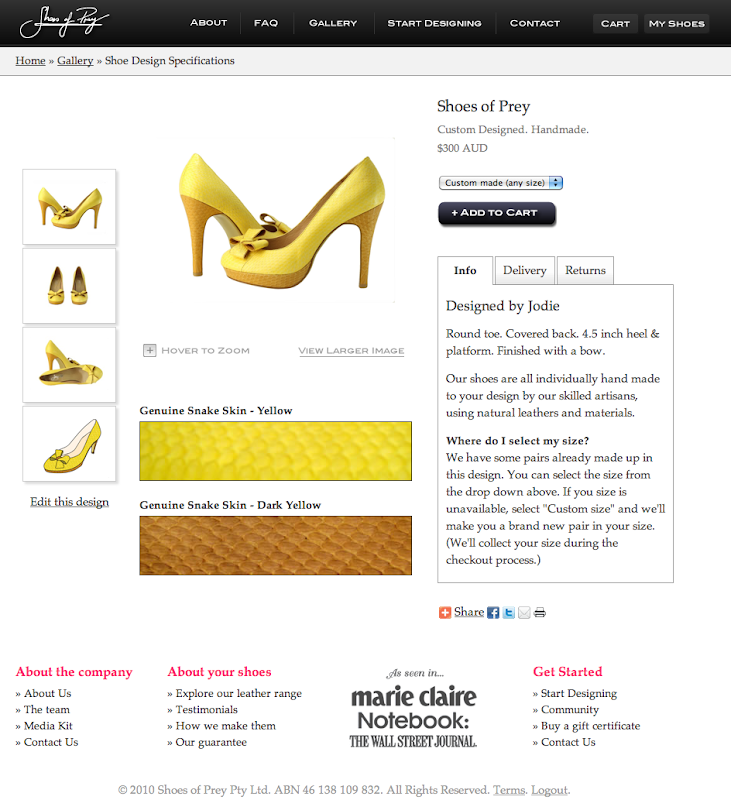Select the front view shoes thumbnail
The image size is (731, 800).
(69, 286)
